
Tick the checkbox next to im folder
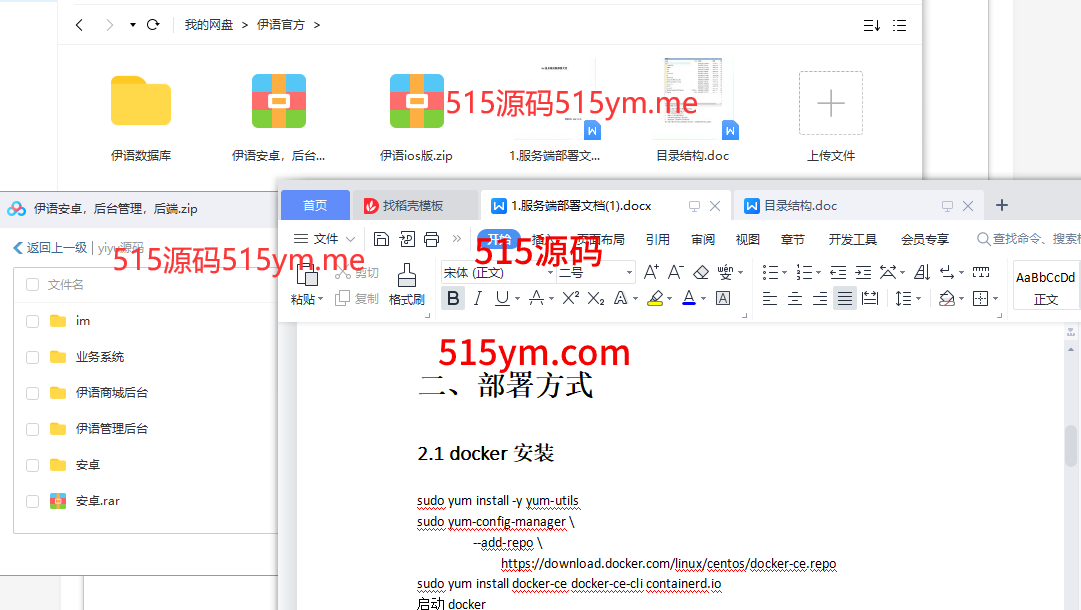(32, 321)
